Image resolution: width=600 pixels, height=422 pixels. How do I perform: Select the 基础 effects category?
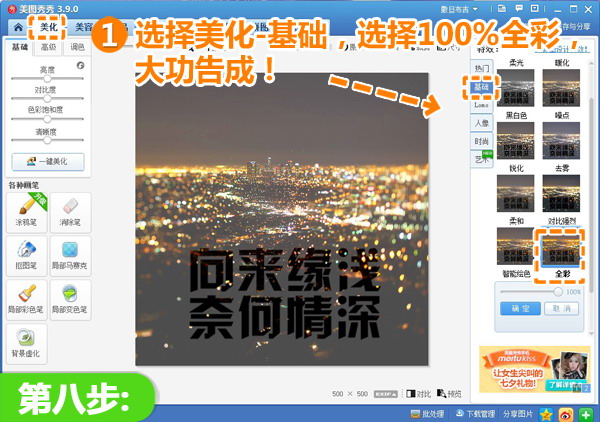coord(482,87)
